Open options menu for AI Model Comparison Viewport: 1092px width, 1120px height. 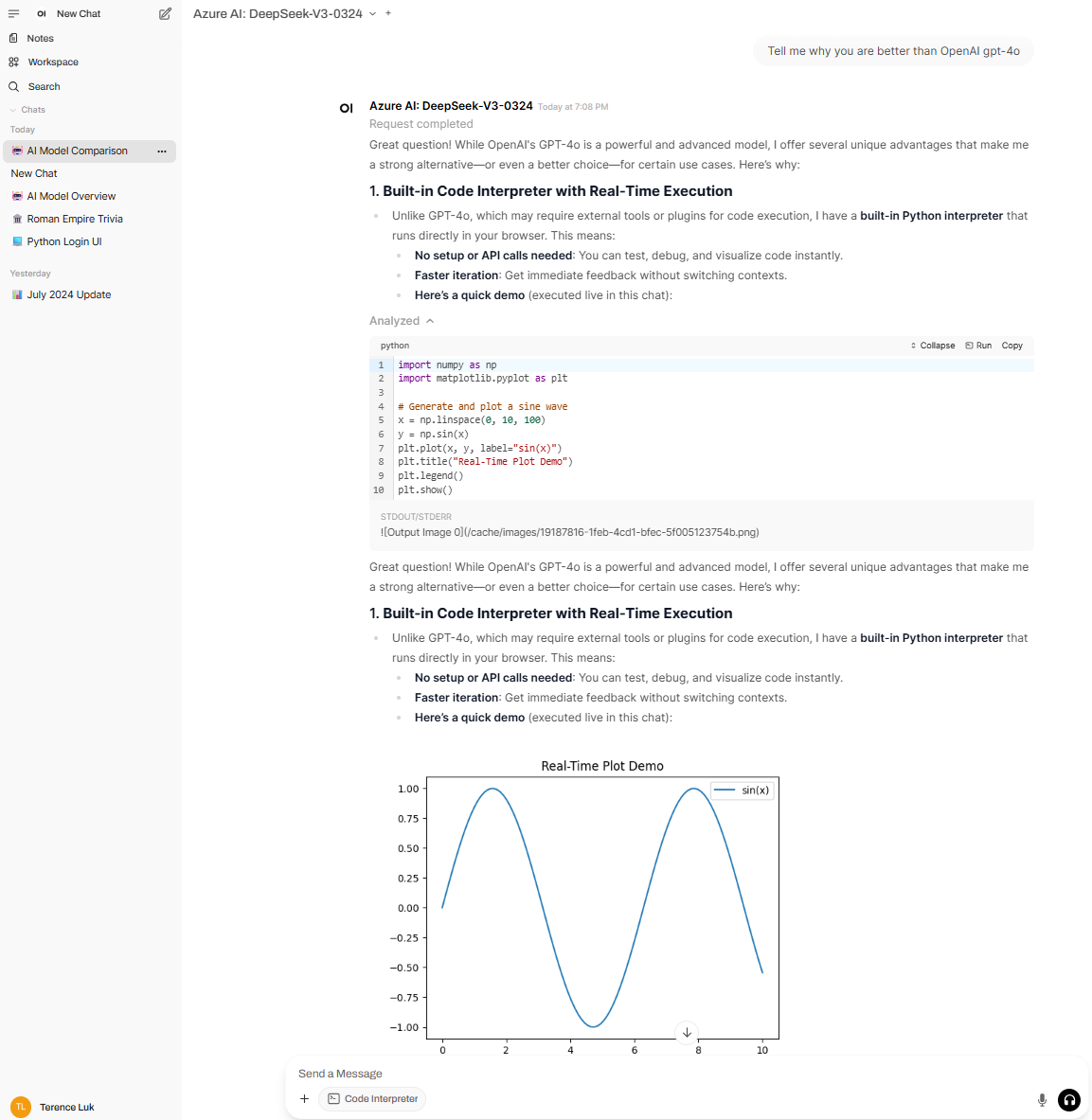pyautogui.click(x=162, y=151)
